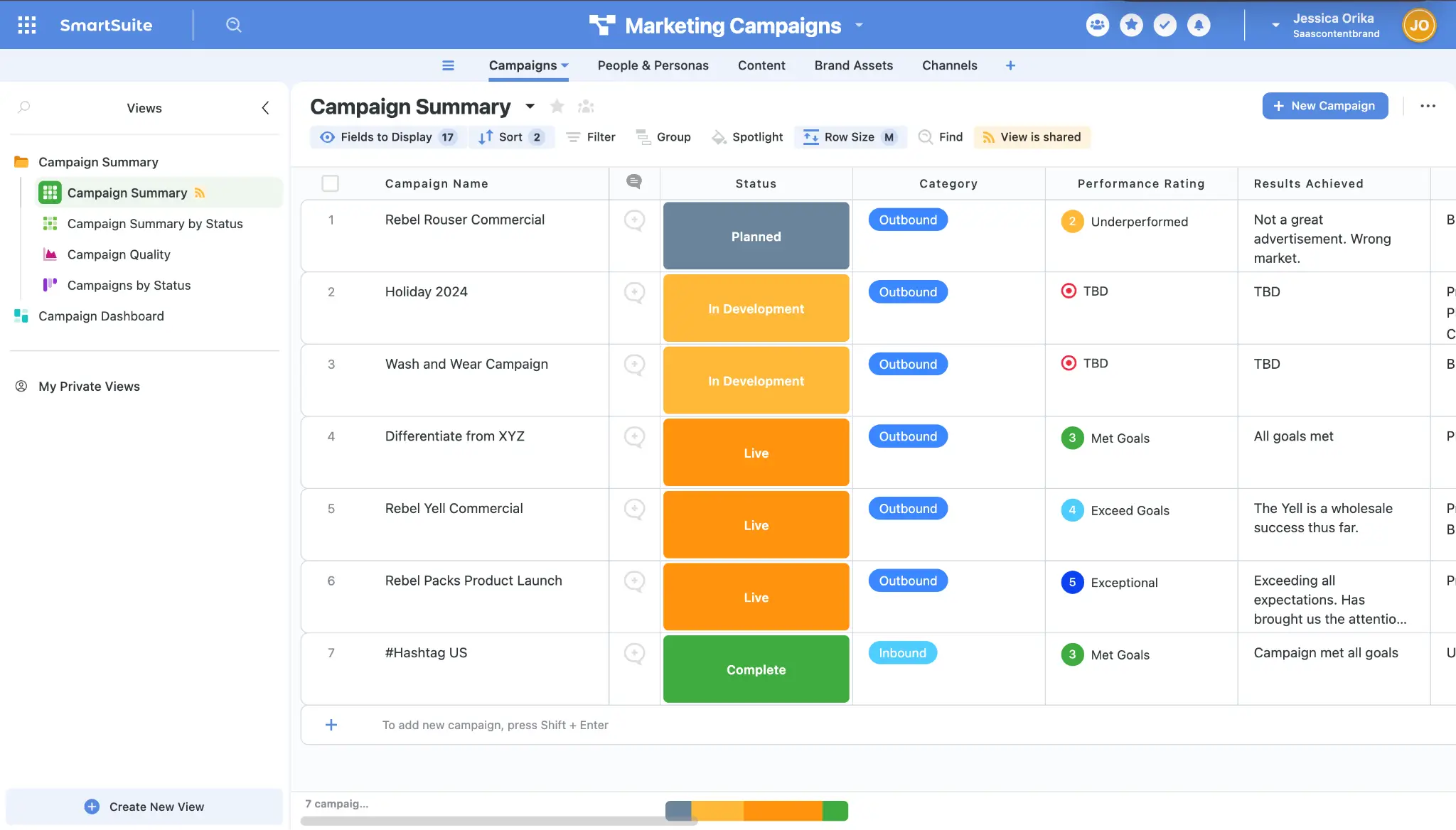
Task: Collapse the Views sidebar panel
Action: [x=265, y=108]
